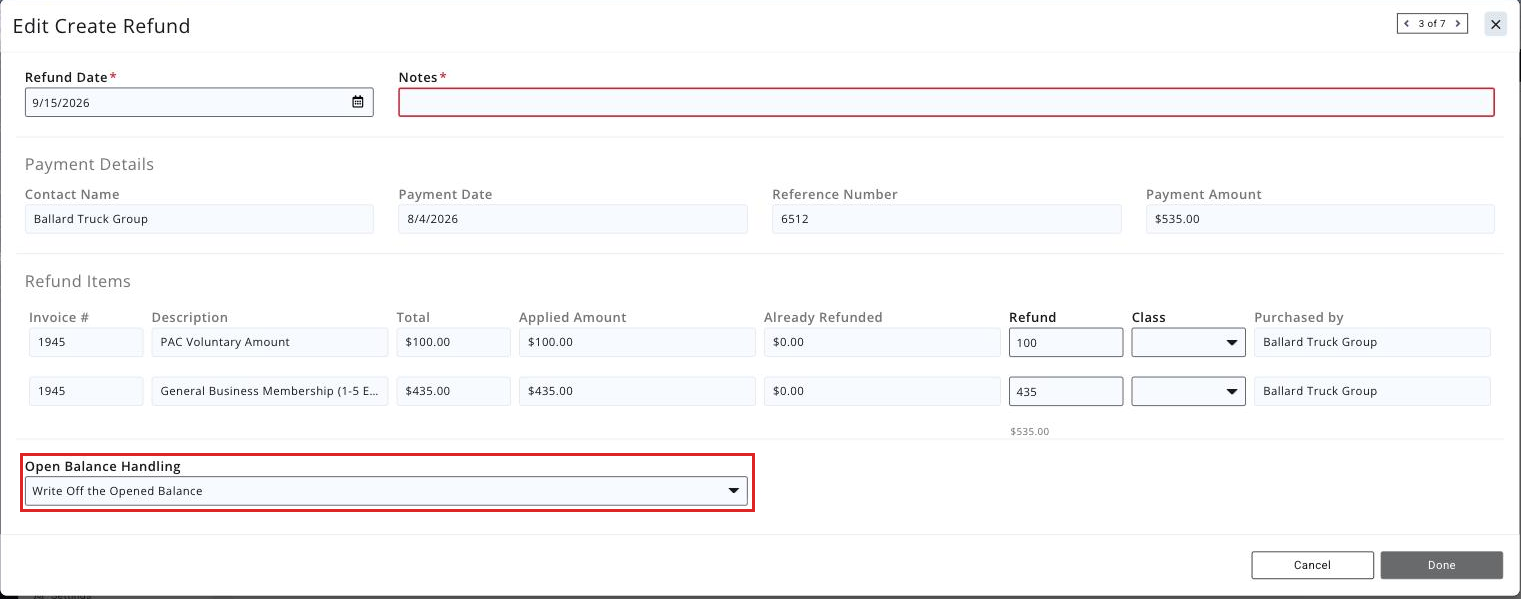Go to next record arrow in pager

[x=1458, y=23]
